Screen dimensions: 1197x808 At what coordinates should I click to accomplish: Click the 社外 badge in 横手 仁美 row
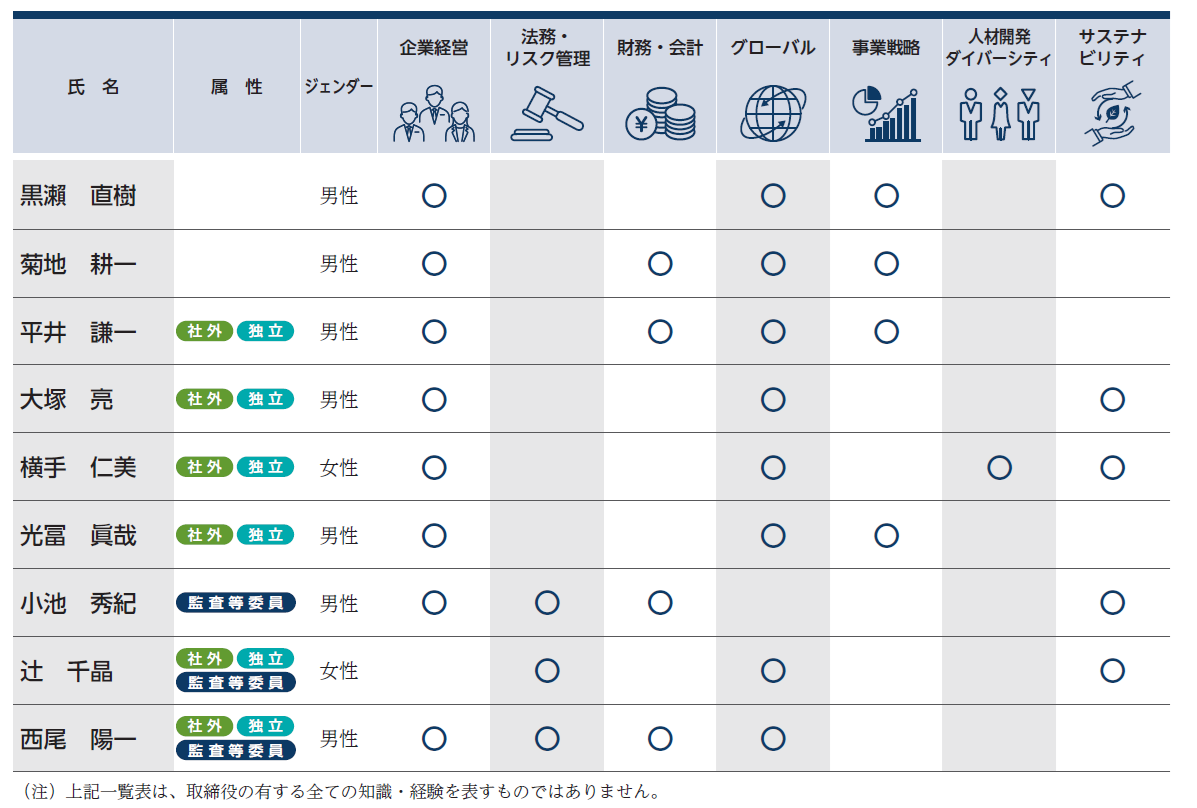tap(205, 467)
